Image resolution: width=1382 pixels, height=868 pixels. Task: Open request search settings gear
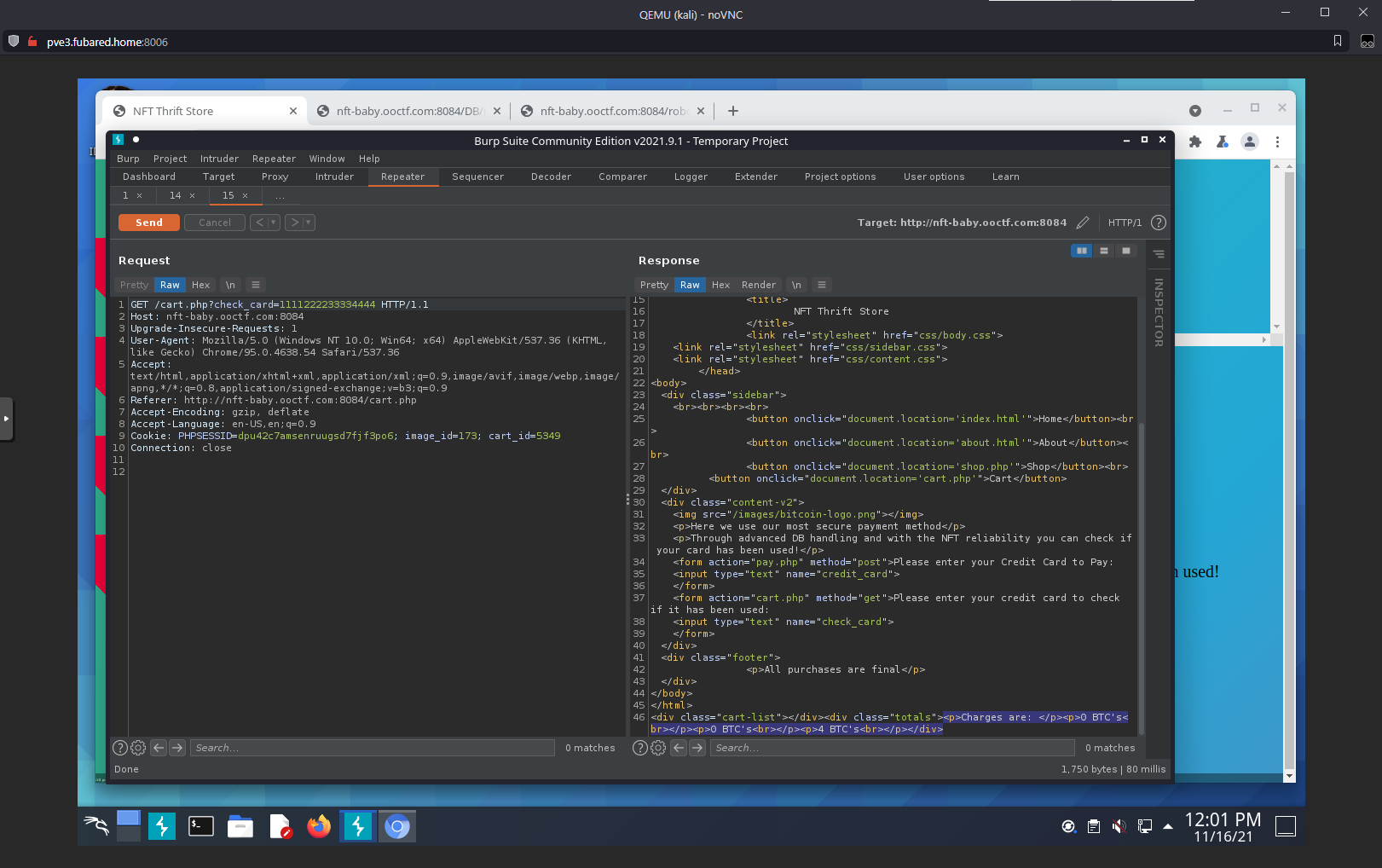tap(138, 748)
